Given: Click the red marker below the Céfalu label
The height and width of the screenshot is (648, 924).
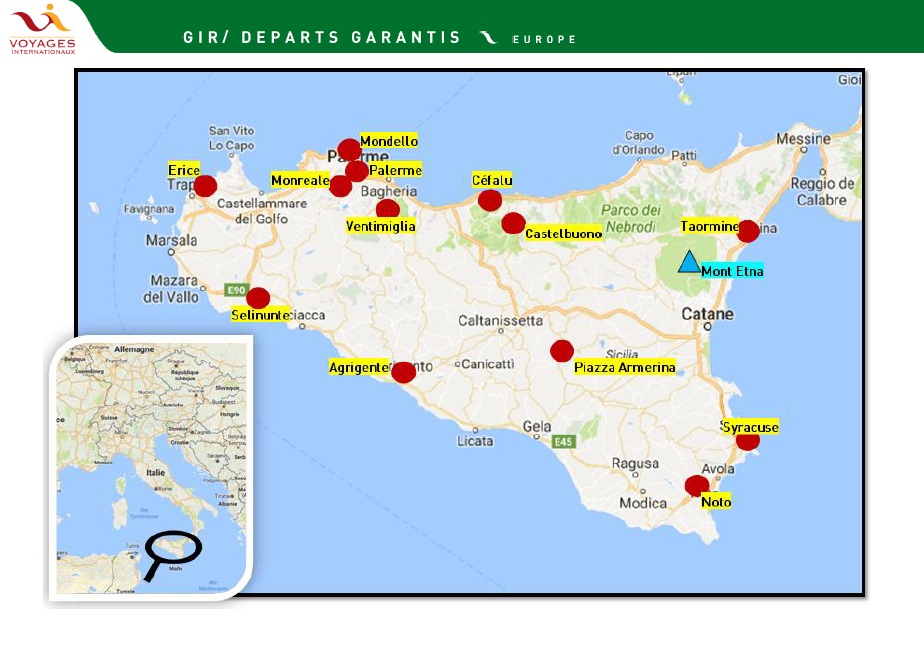Looking at the screenshot, I should [x=490, y=200].
